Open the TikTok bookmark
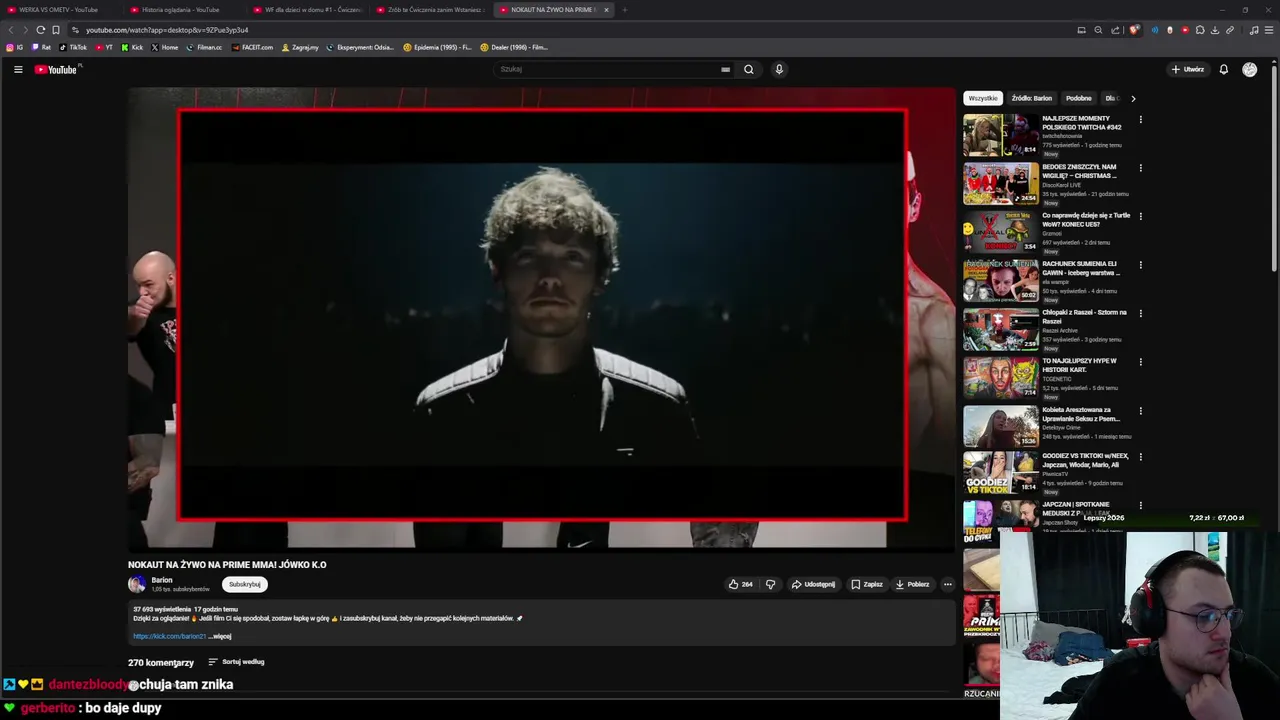 point(73,47)
